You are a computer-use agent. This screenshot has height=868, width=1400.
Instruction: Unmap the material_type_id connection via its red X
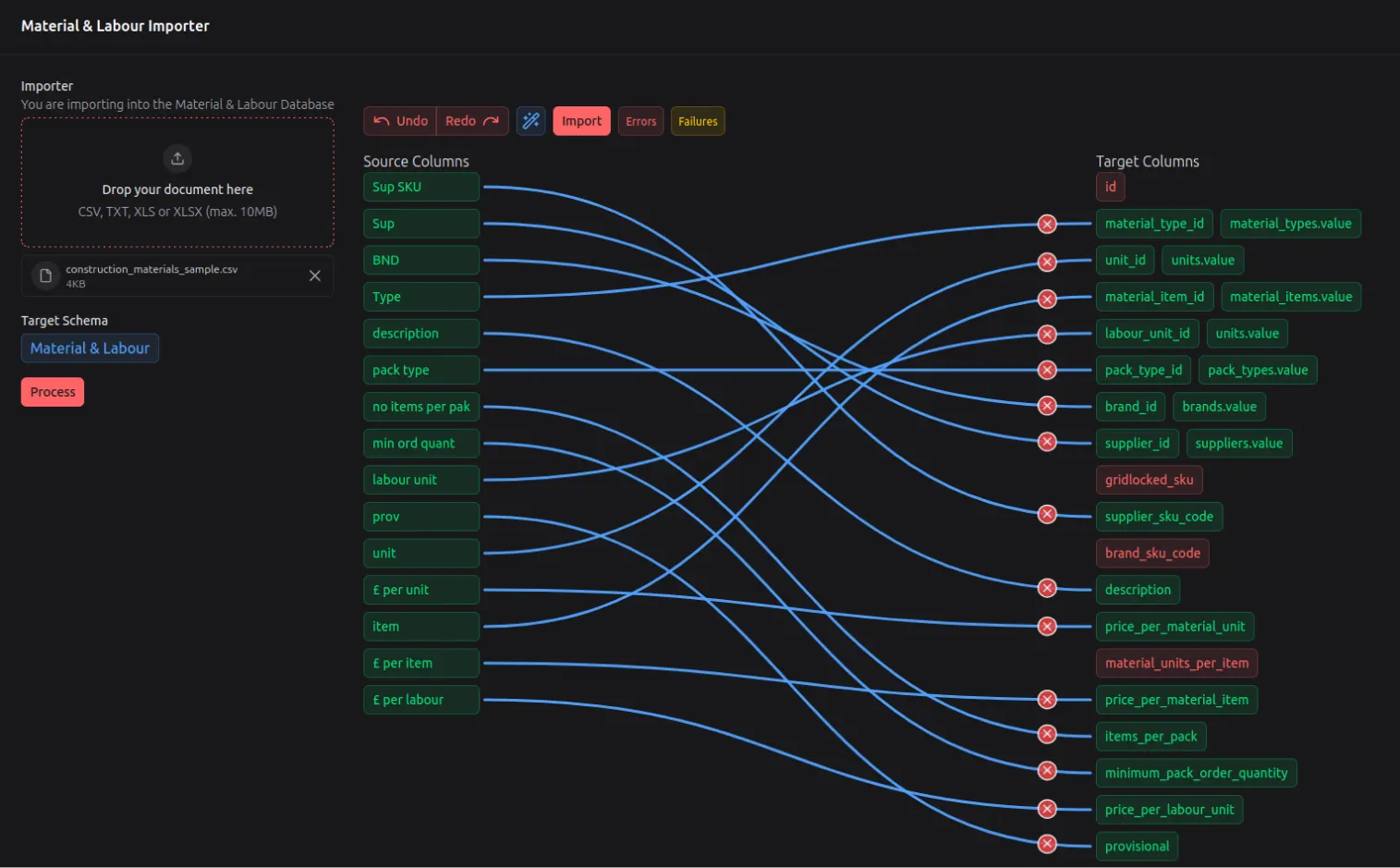(1047, 224)
